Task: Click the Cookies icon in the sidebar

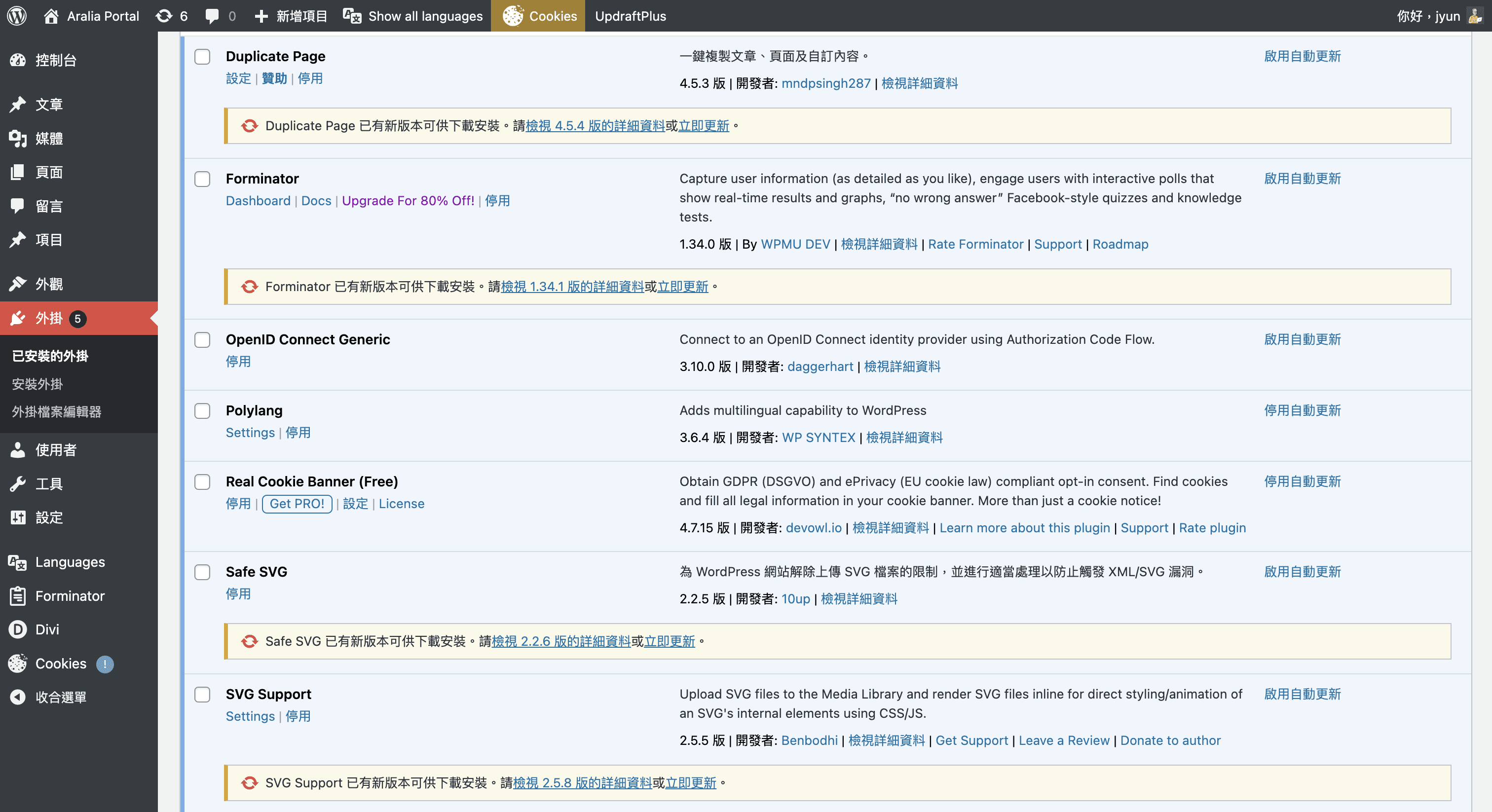Action: (x=18, y=664)
